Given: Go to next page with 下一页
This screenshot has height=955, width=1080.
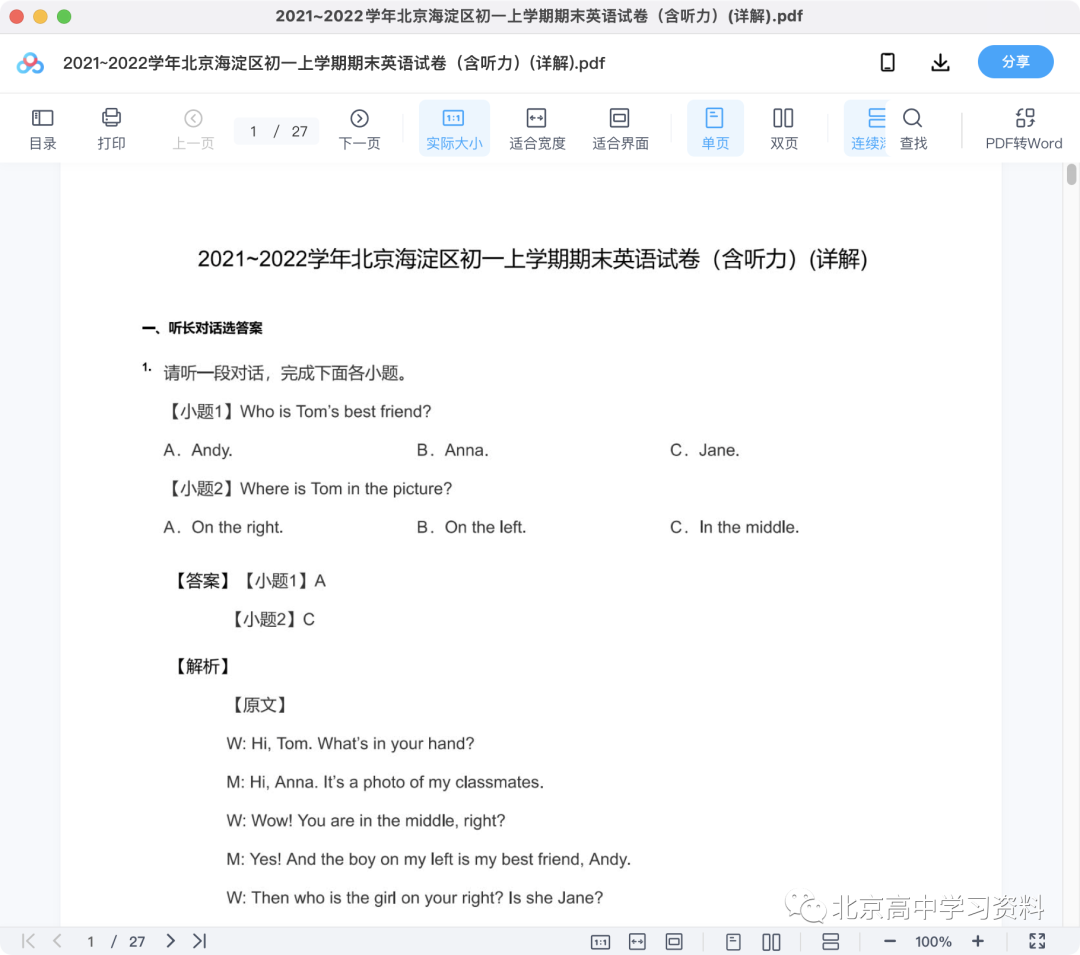Looking at the screenshot, I should [359, 129].
